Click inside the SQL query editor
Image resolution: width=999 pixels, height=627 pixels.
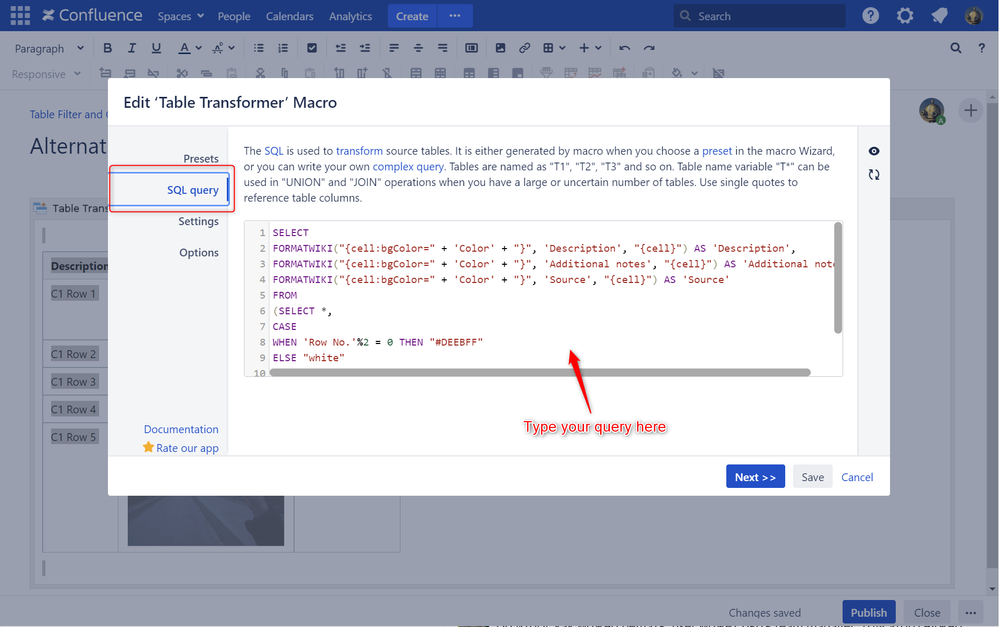pyautogui.click(x=543, y=298)
